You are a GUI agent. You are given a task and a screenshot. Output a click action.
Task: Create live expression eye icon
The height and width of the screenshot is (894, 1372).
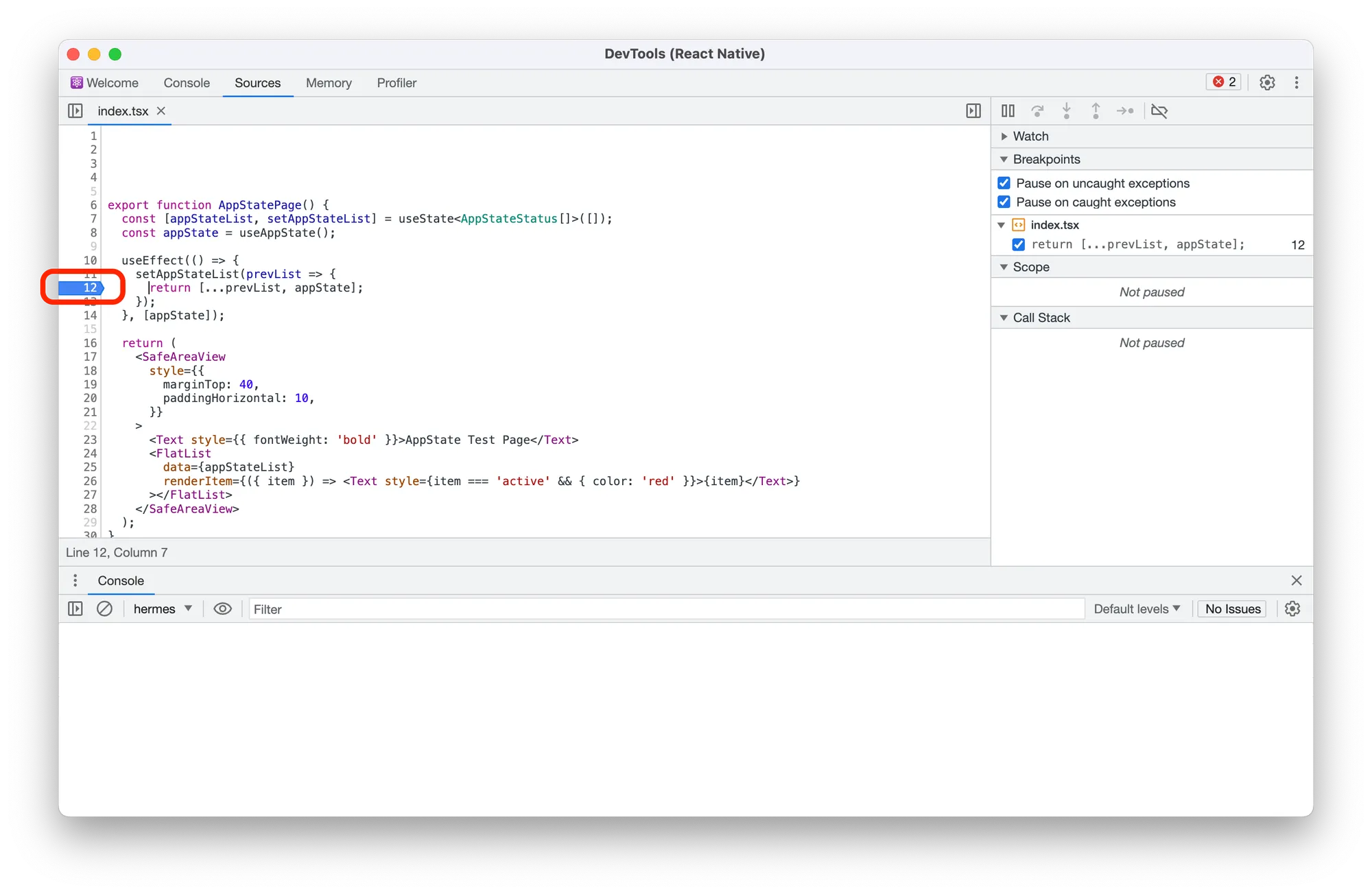[x=222, y=609]
